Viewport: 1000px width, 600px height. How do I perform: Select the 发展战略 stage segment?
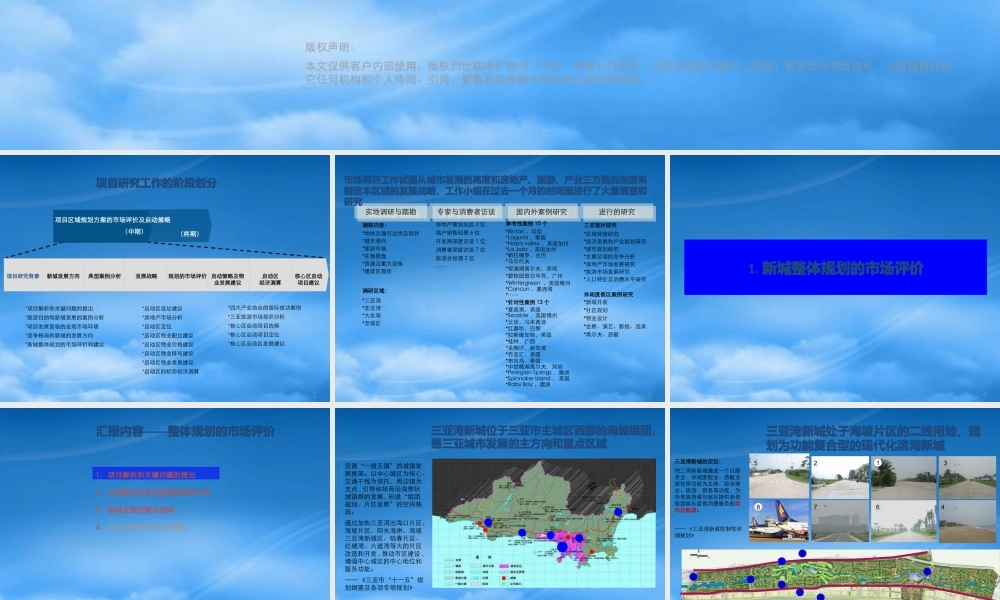146,276
